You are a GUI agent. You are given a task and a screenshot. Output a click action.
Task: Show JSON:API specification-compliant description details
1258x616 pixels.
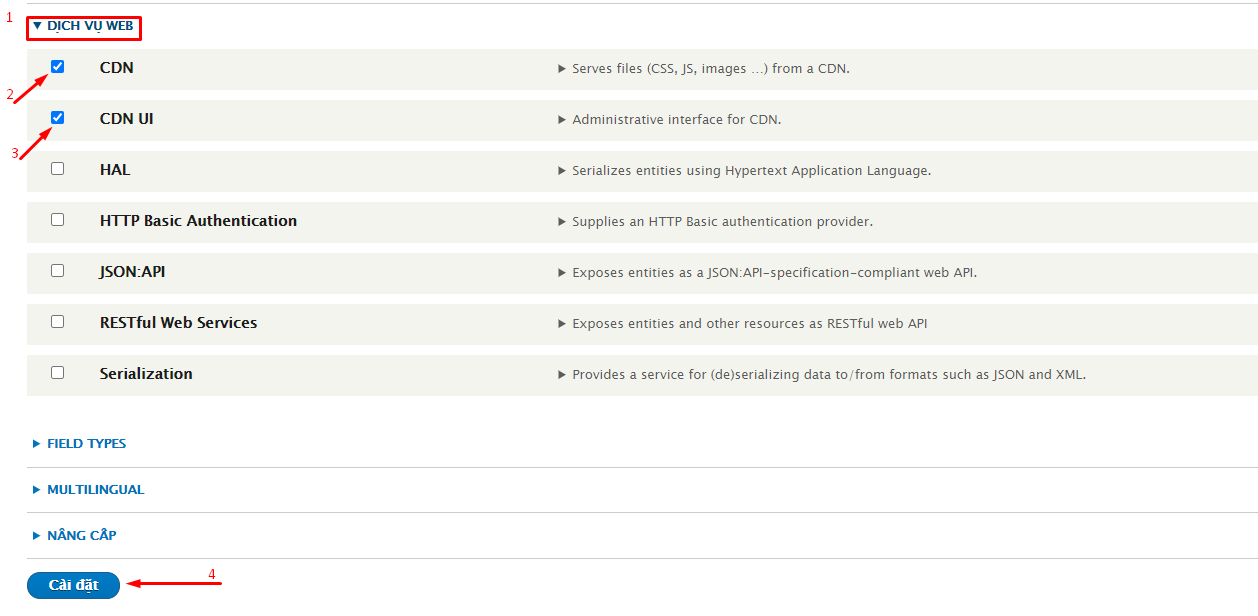pyautogui.click(x=773, y=273)
